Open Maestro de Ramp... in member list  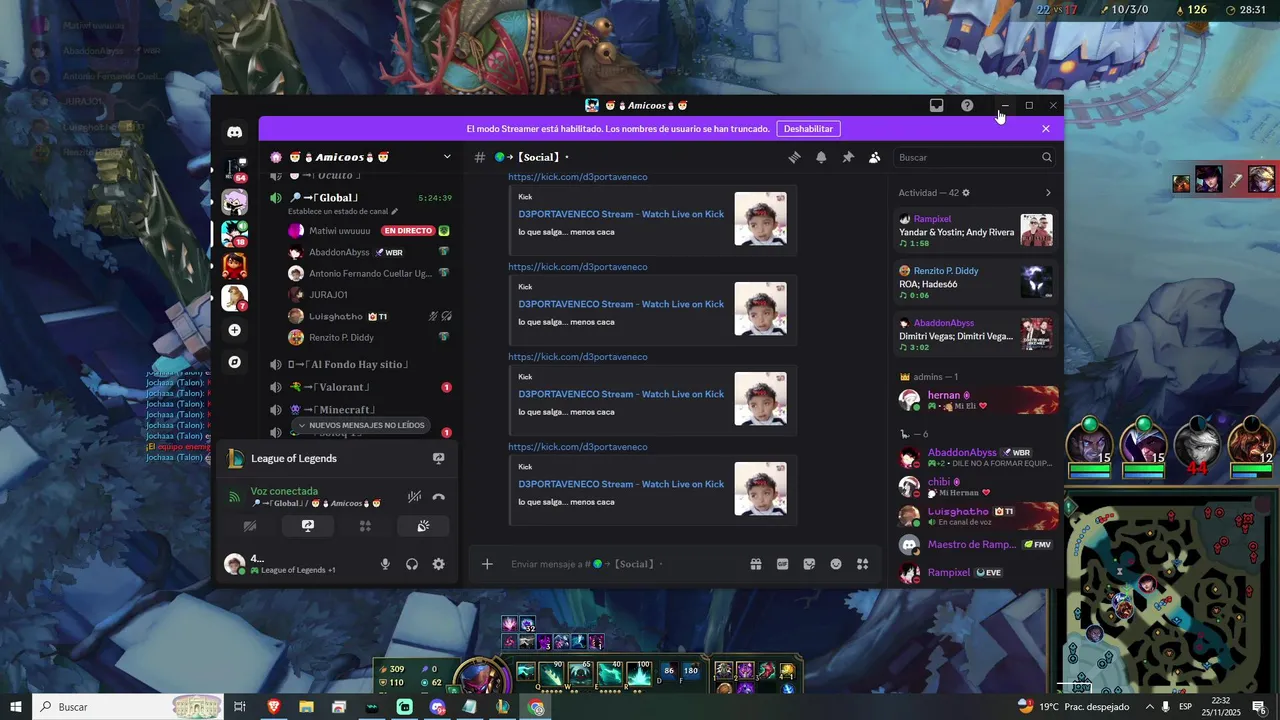click(976, 545)
